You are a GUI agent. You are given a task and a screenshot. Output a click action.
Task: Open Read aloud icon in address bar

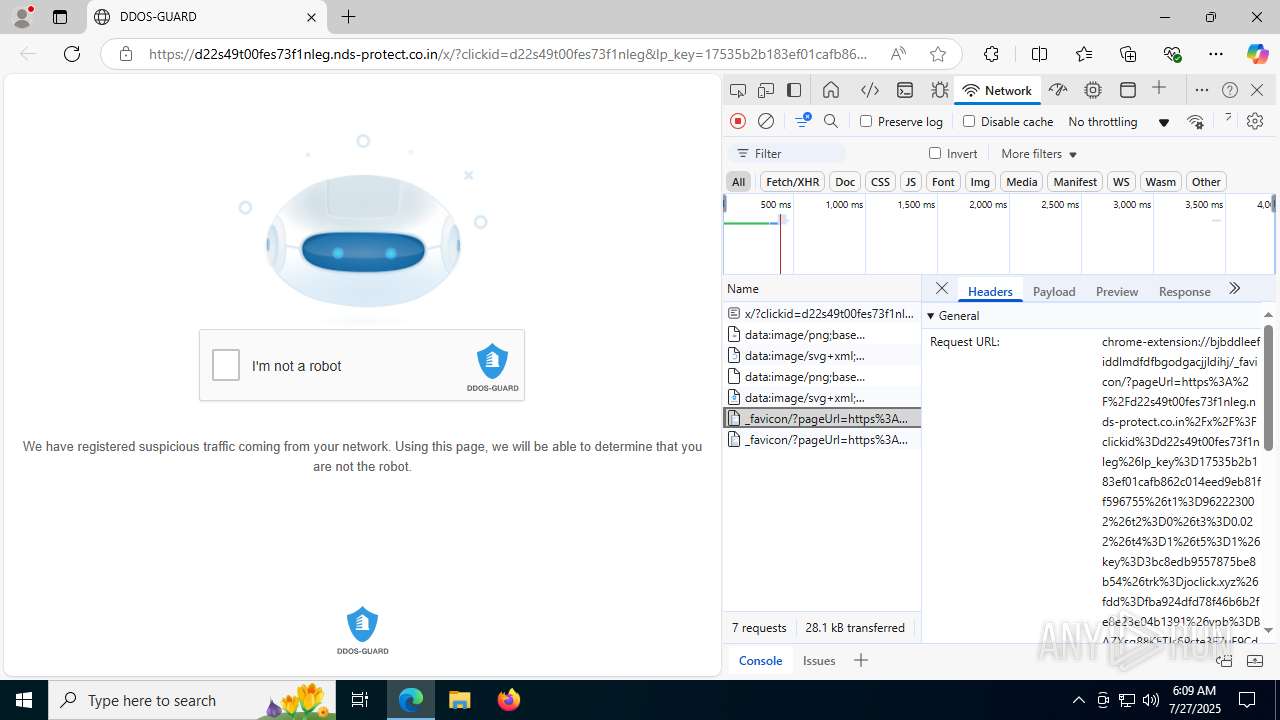(898, 54)
